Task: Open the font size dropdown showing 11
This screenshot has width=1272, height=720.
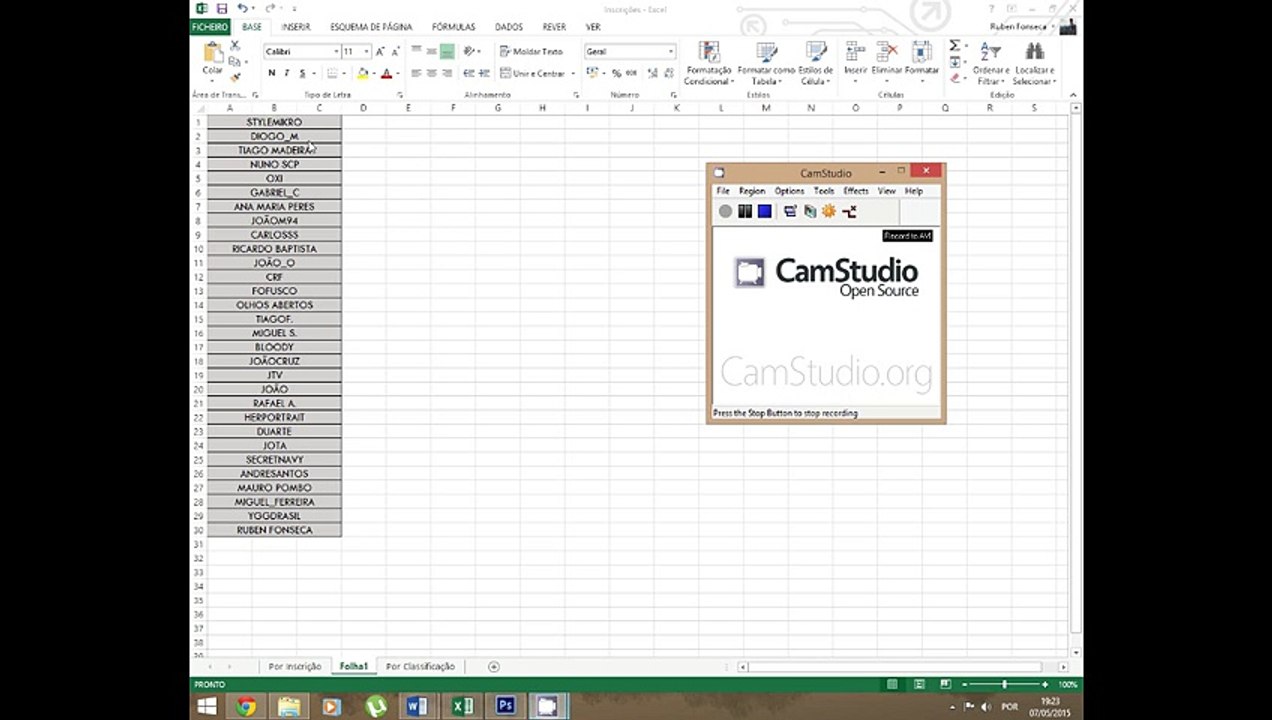Action: 356,51
